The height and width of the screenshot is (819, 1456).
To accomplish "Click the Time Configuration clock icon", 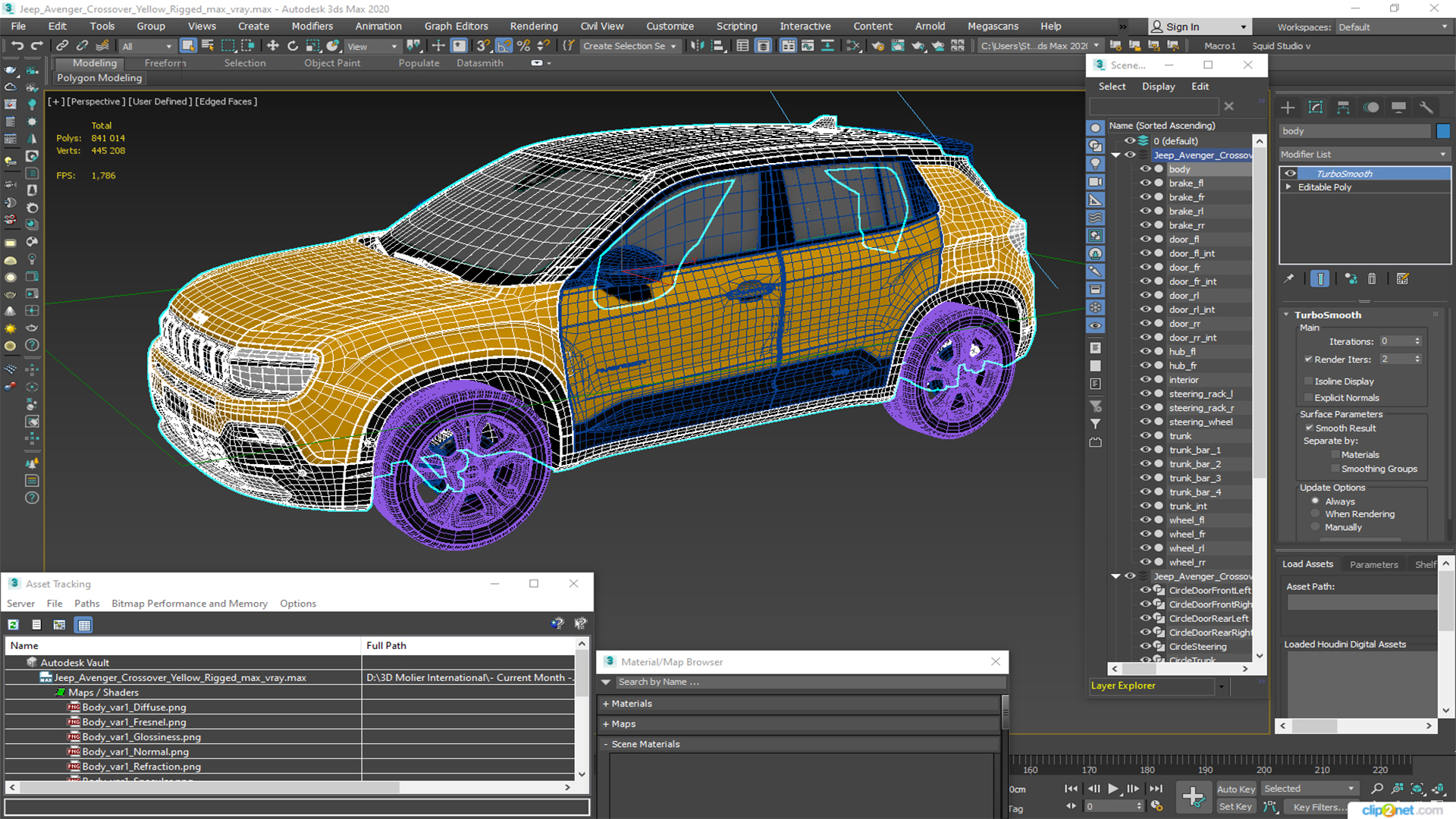I will point(1156,806).
